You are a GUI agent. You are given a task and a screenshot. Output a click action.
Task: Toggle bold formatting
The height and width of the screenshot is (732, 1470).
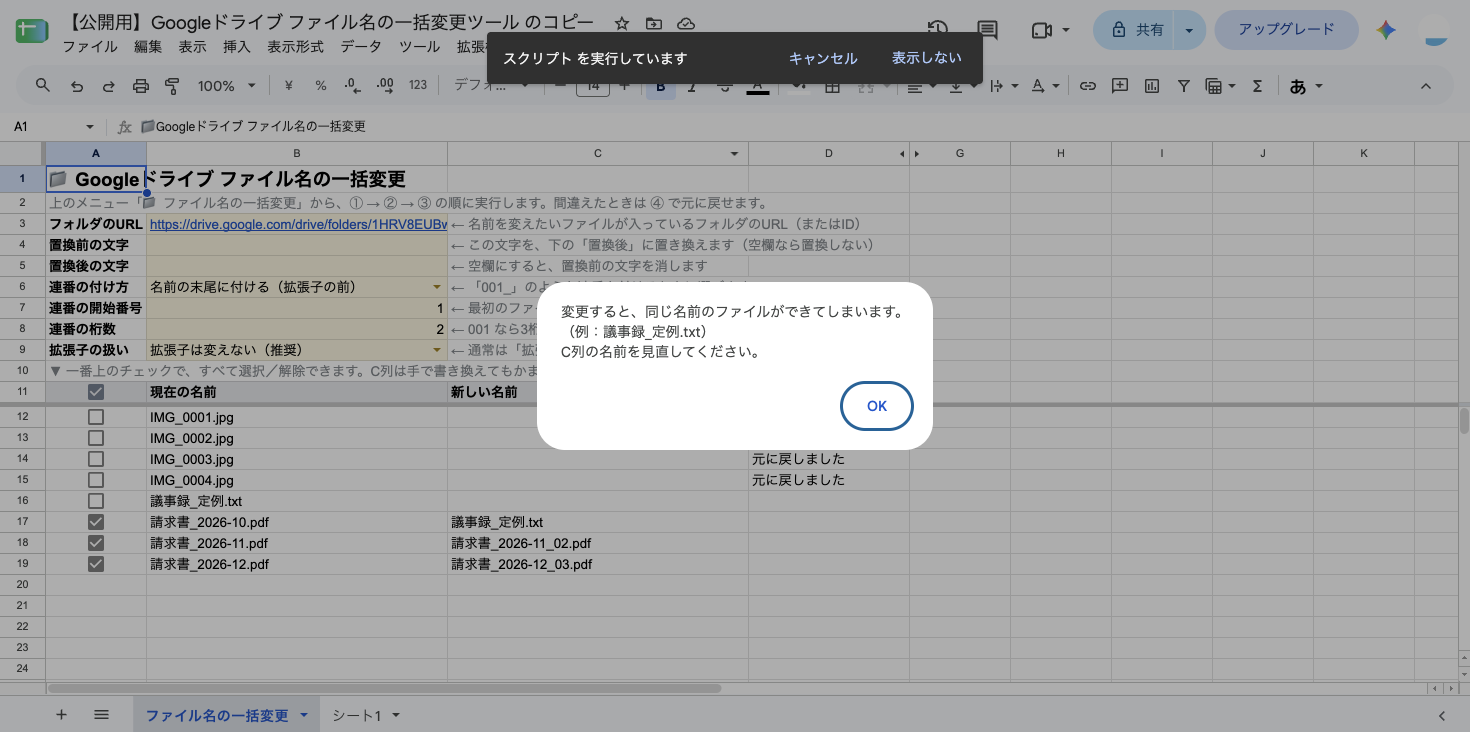coord(660,88)
